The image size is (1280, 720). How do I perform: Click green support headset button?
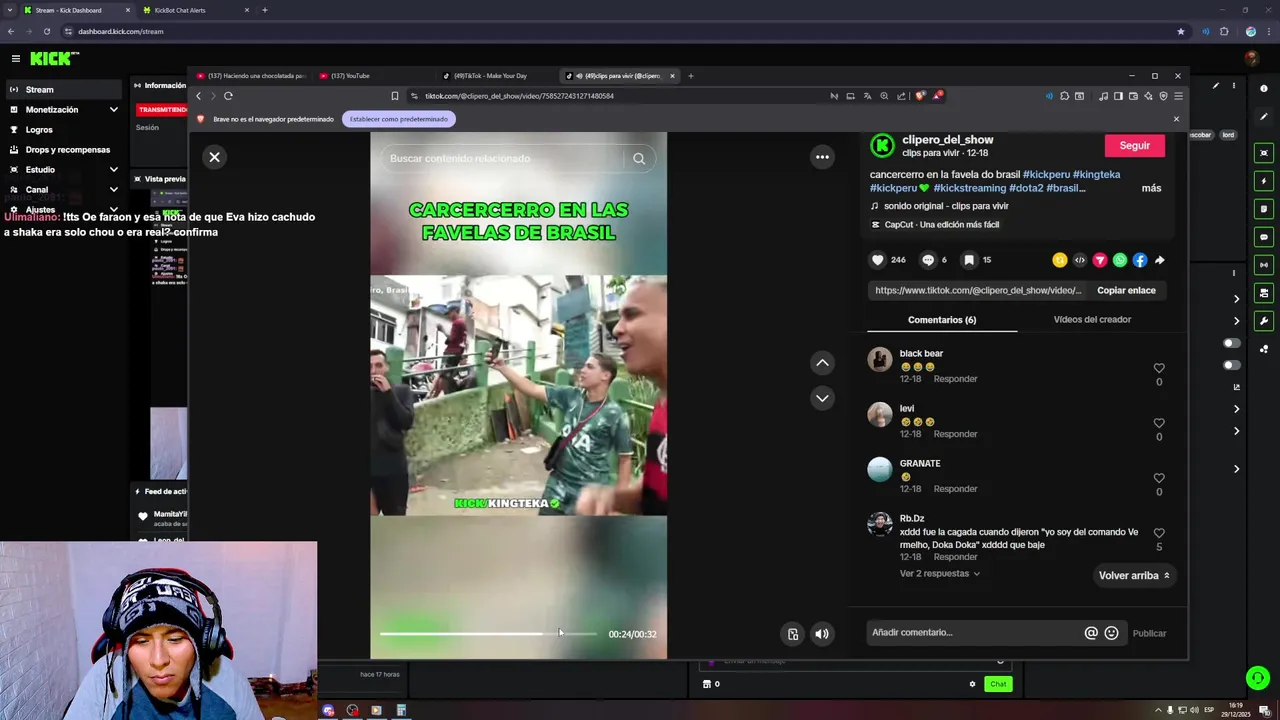[1258, 678]
